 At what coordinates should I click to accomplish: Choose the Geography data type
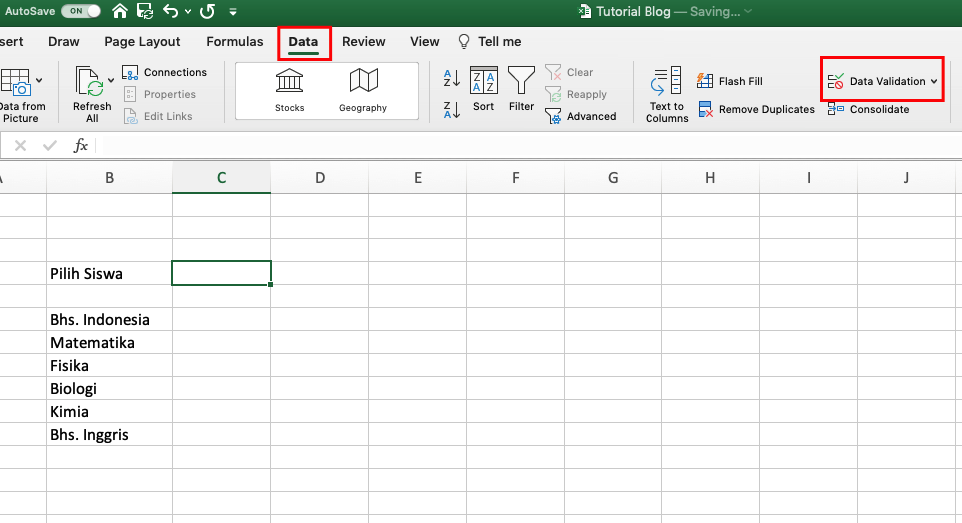[x=363, y=91]
